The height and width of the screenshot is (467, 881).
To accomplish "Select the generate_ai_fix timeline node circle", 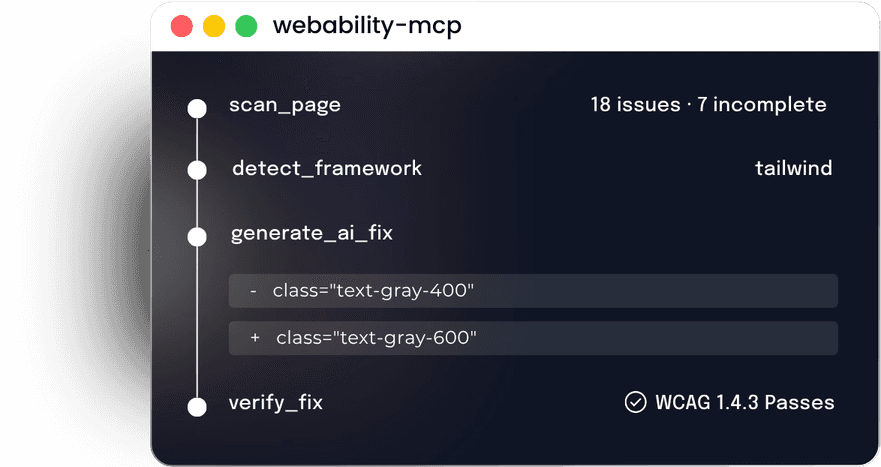I will click(197, 237).
